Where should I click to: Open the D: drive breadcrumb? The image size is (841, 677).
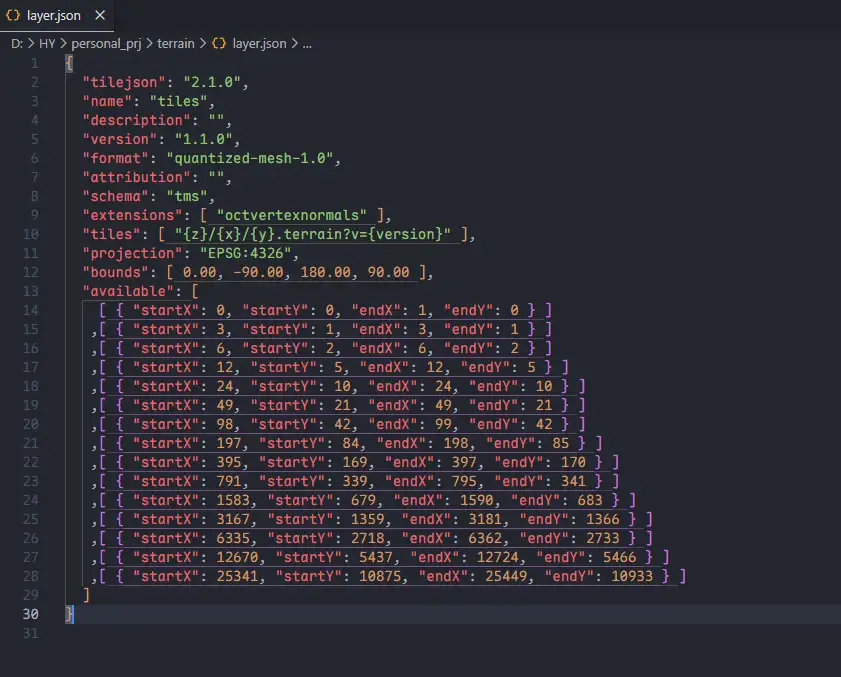coord(16,44)
